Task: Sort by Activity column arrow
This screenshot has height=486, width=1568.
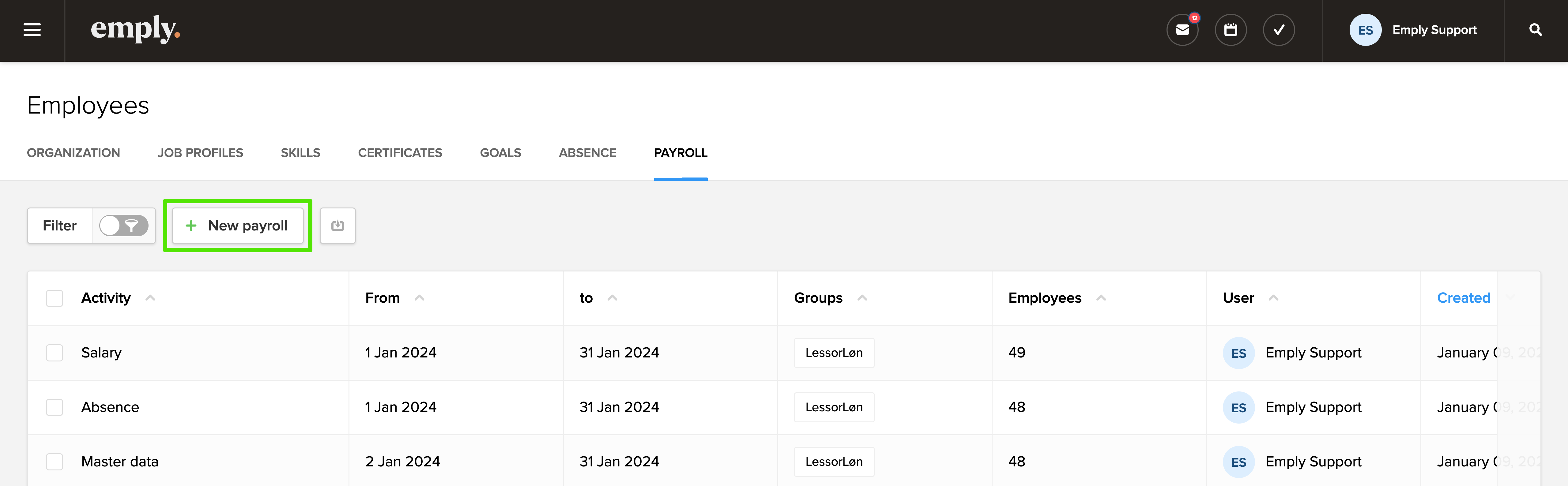Action: (150, 298)
